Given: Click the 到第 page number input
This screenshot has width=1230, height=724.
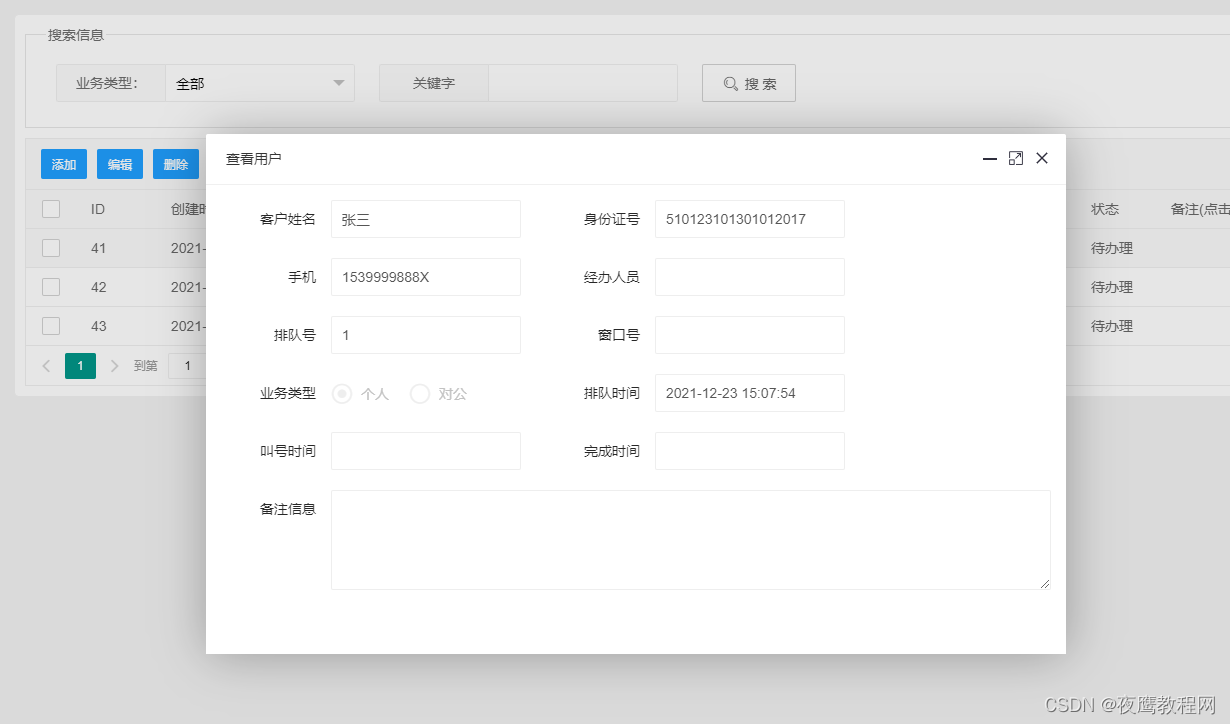Looking at the screenshot, I should [x=187, y=366].
